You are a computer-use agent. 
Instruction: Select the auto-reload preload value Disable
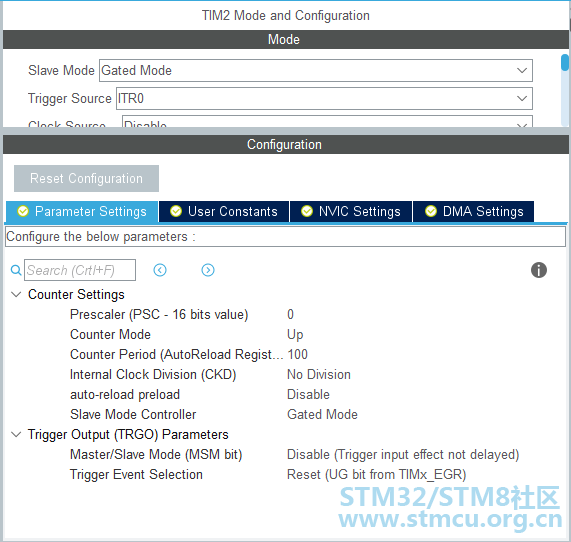(x=308, y=394)
